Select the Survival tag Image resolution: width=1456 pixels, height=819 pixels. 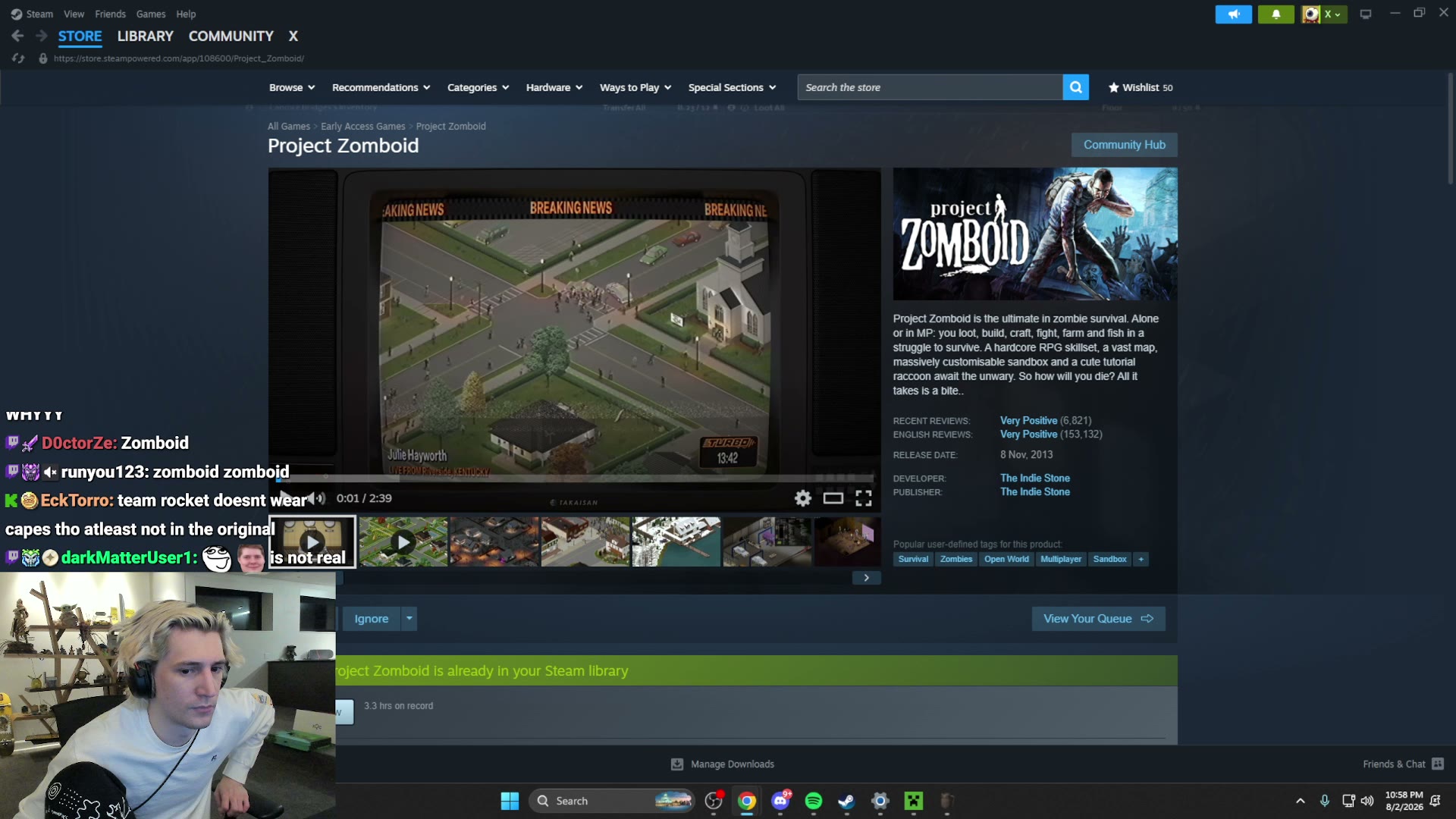[913, 559]
